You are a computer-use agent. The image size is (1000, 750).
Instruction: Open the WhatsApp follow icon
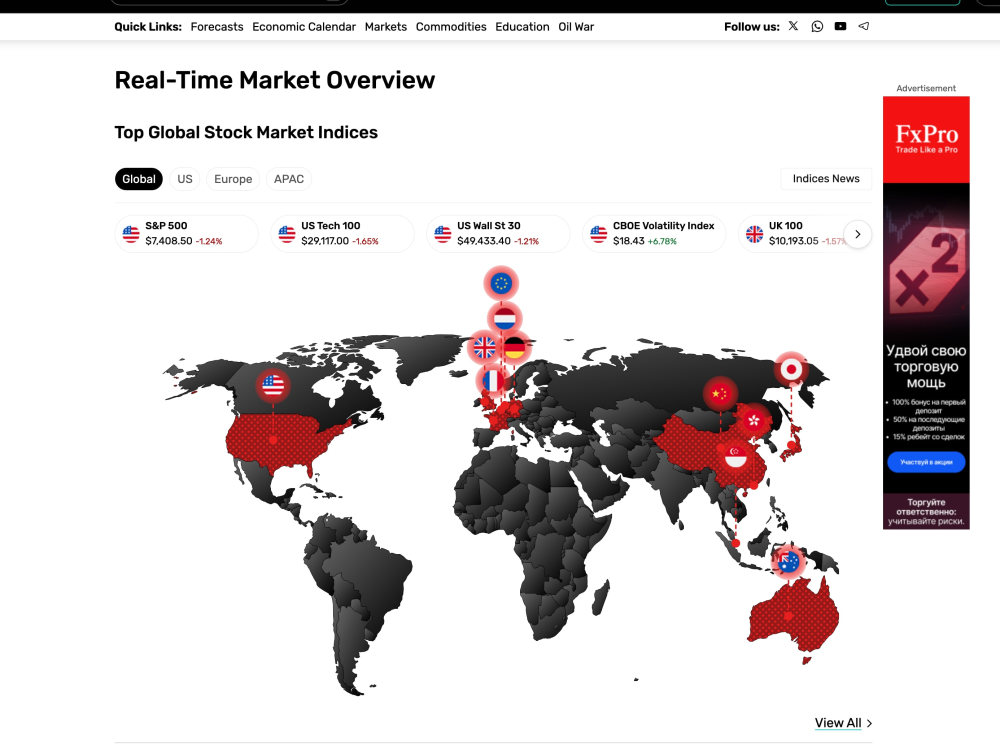click(817, 26)
